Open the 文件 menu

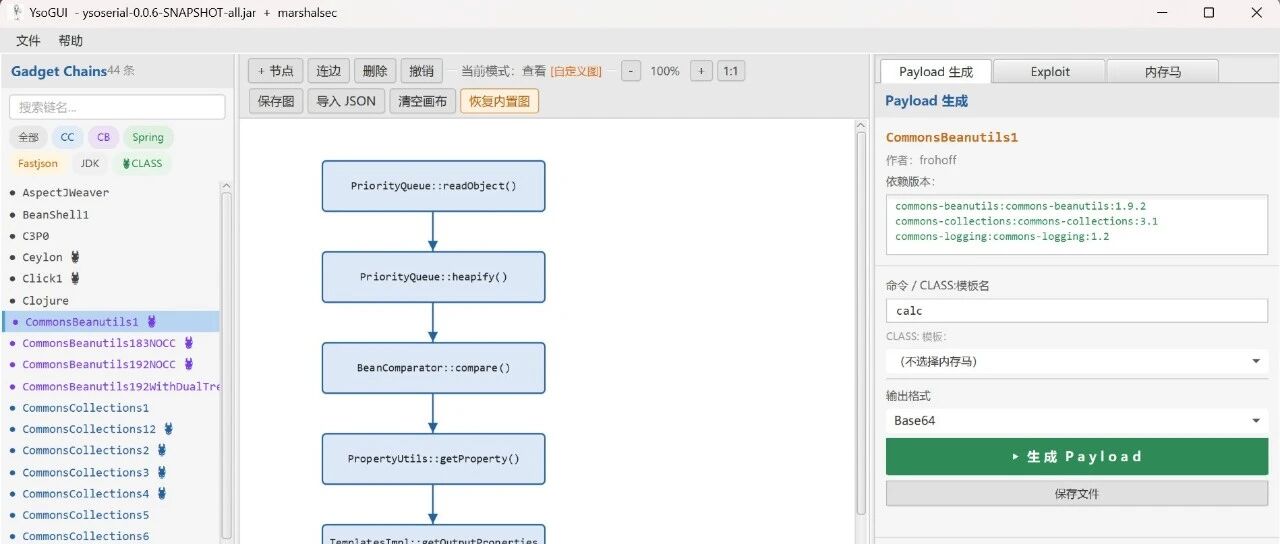[28, 41]
